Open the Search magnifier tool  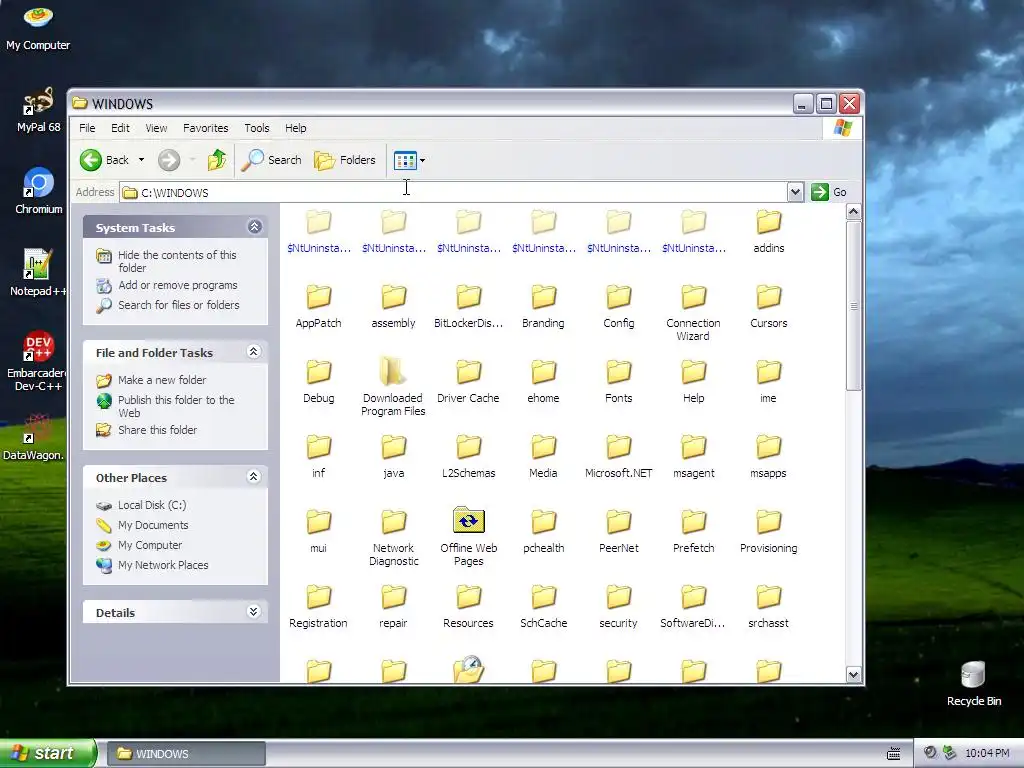tap(271, 160)
